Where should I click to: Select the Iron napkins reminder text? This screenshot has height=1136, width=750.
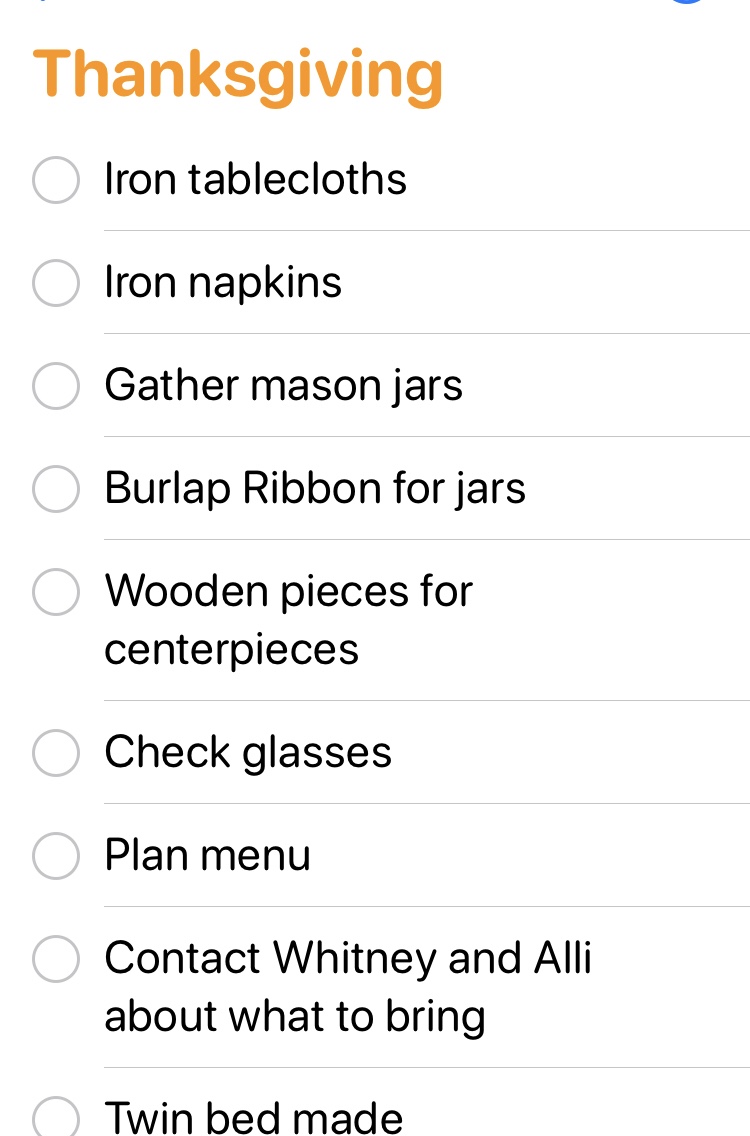[223, 283]
